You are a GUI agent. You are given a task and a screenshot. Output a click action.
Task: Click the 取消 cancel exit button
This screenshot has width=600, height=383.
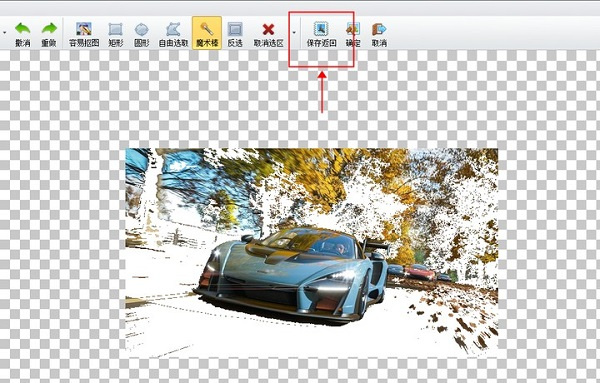pyautogui.click(x=379, y=34)
